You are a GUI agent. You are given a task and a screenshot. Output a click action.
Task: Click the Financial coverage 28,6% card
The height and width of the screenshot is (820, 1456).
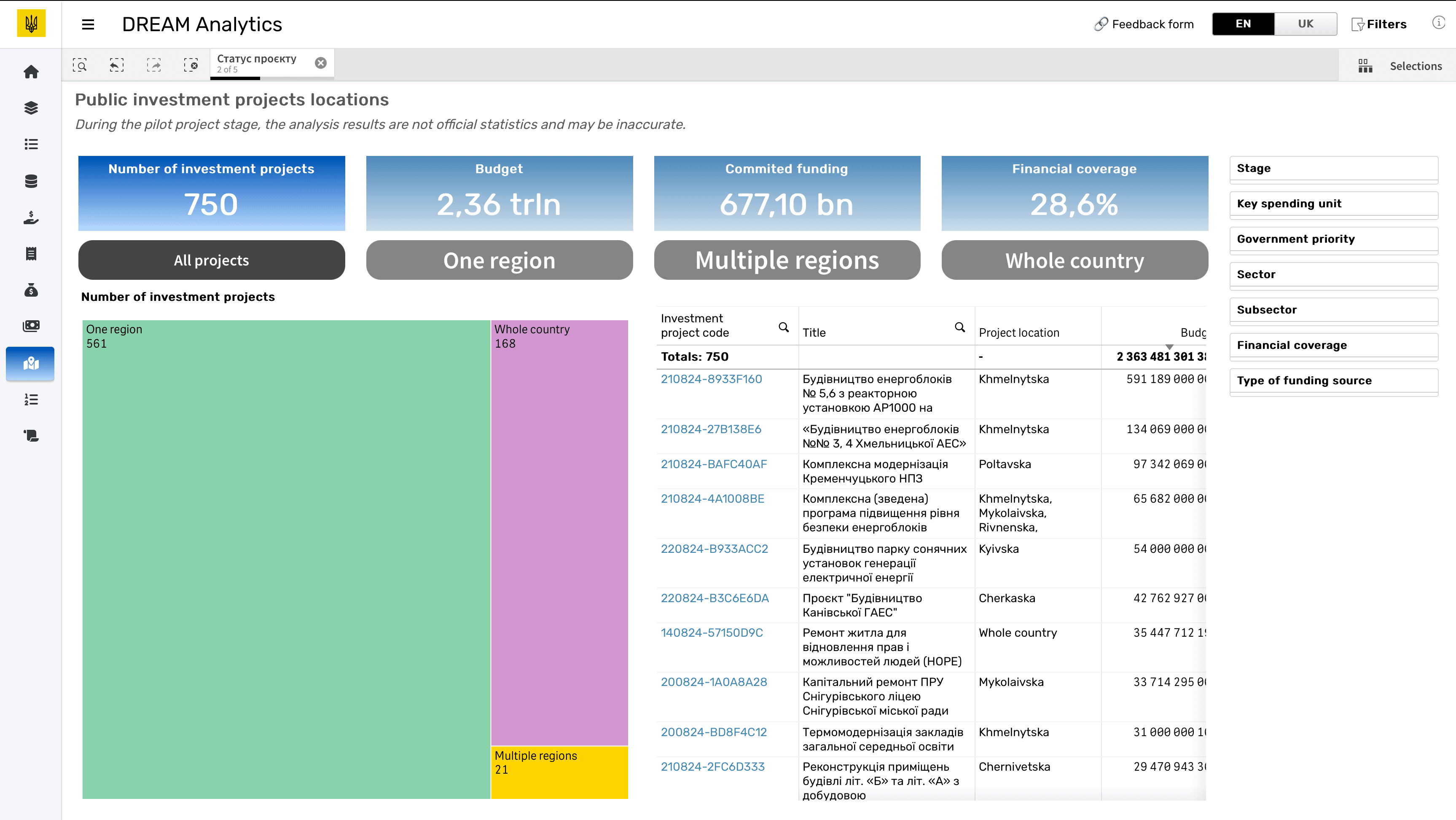1075,193
